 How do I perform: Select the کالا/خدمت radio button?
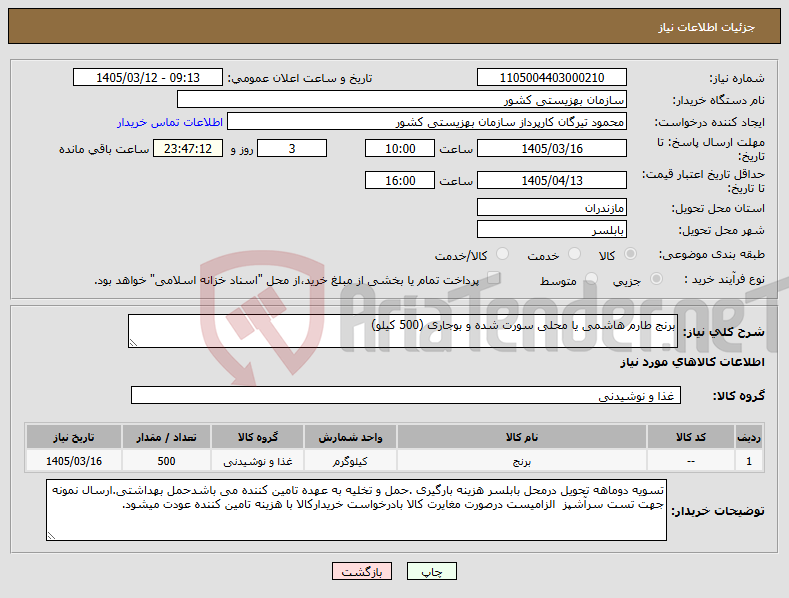coord(502,254)
